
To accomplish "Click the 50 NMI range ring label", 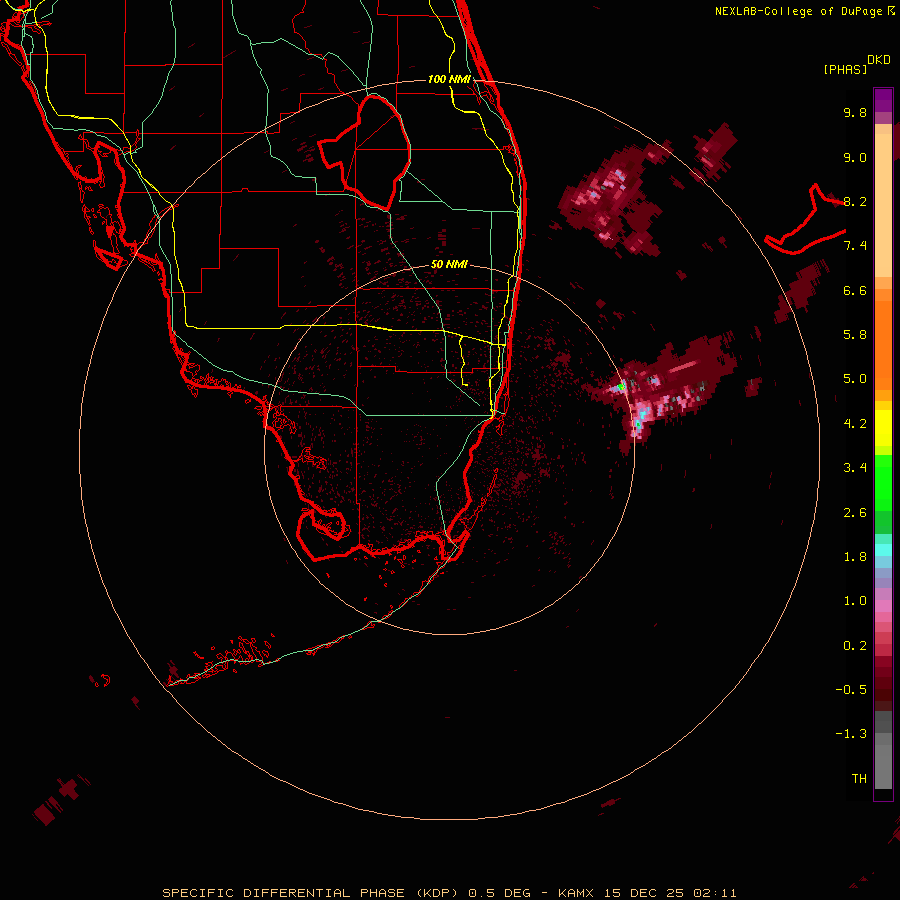I will [x=449, y=264].
